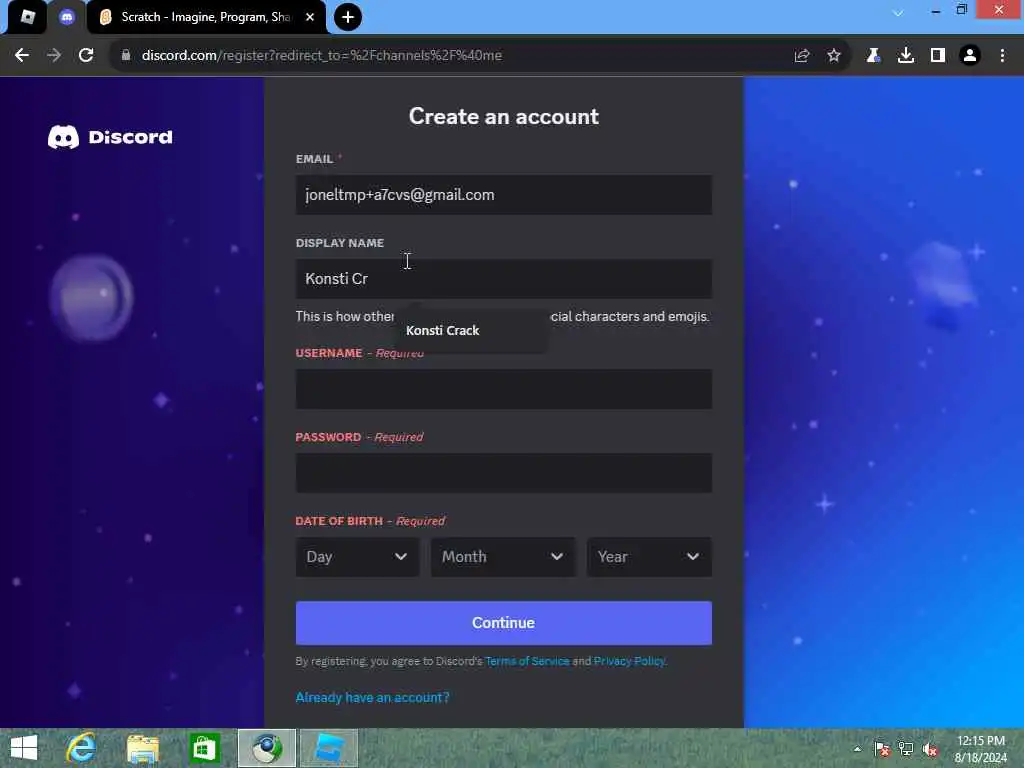
Task: Click the active browser icon in taskbar
Action: click(x=266, y=748)
